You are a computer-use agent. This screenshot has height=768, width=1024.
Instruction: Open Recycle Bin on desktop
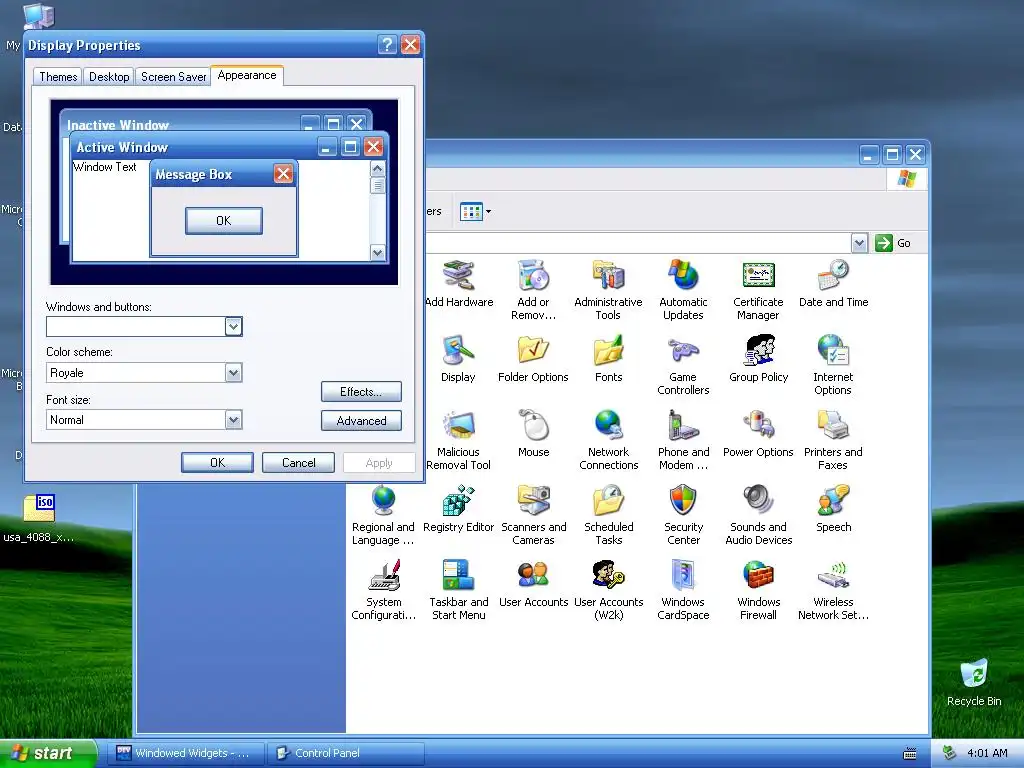pos(974,682)
